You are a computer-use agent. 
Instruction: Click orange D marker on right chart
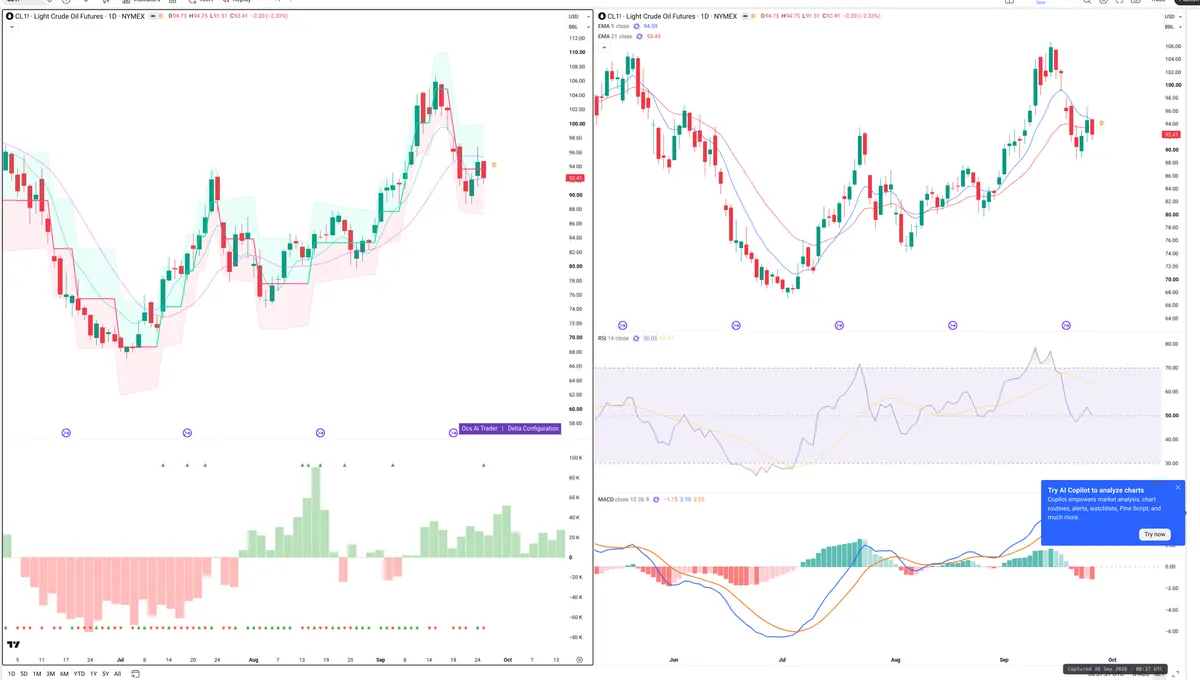(x=1101, y=122)
